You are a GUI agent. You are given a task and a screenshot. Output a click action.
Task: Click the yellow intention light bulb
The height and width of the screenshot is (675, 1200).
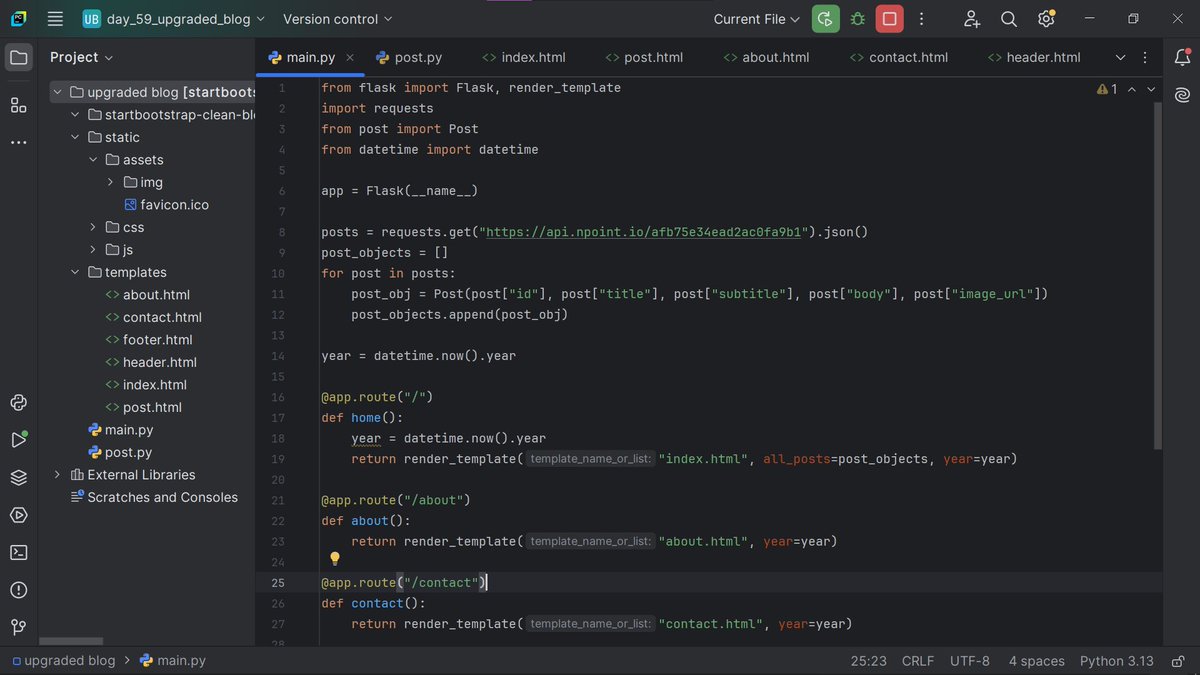tap(335, 559)
